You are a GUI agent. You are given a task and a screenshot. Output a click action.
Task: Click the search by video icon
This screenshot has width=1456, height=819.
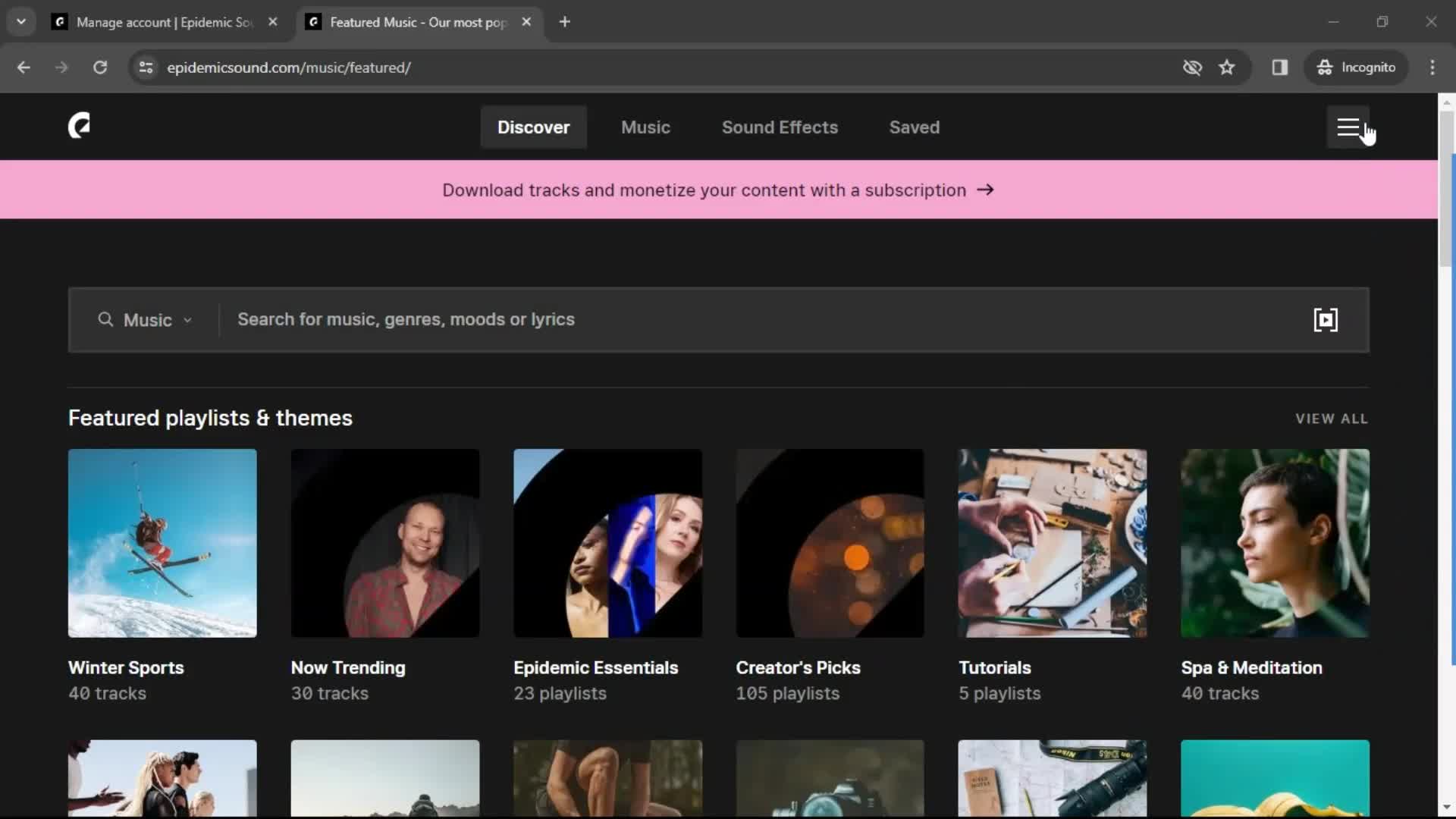[1326, 319]
